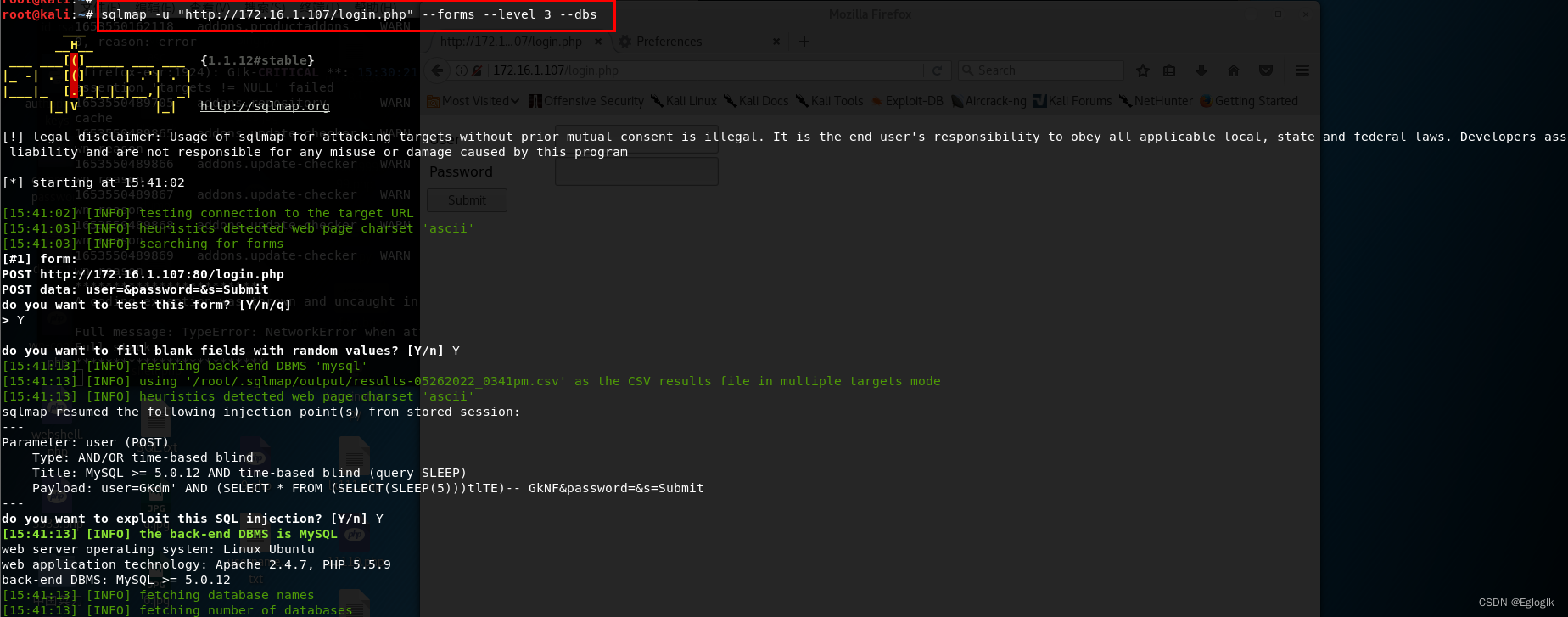Click 'fetching number of databases' log line
This screenshot has height=617, width=1568.
(x=176, y=610)
